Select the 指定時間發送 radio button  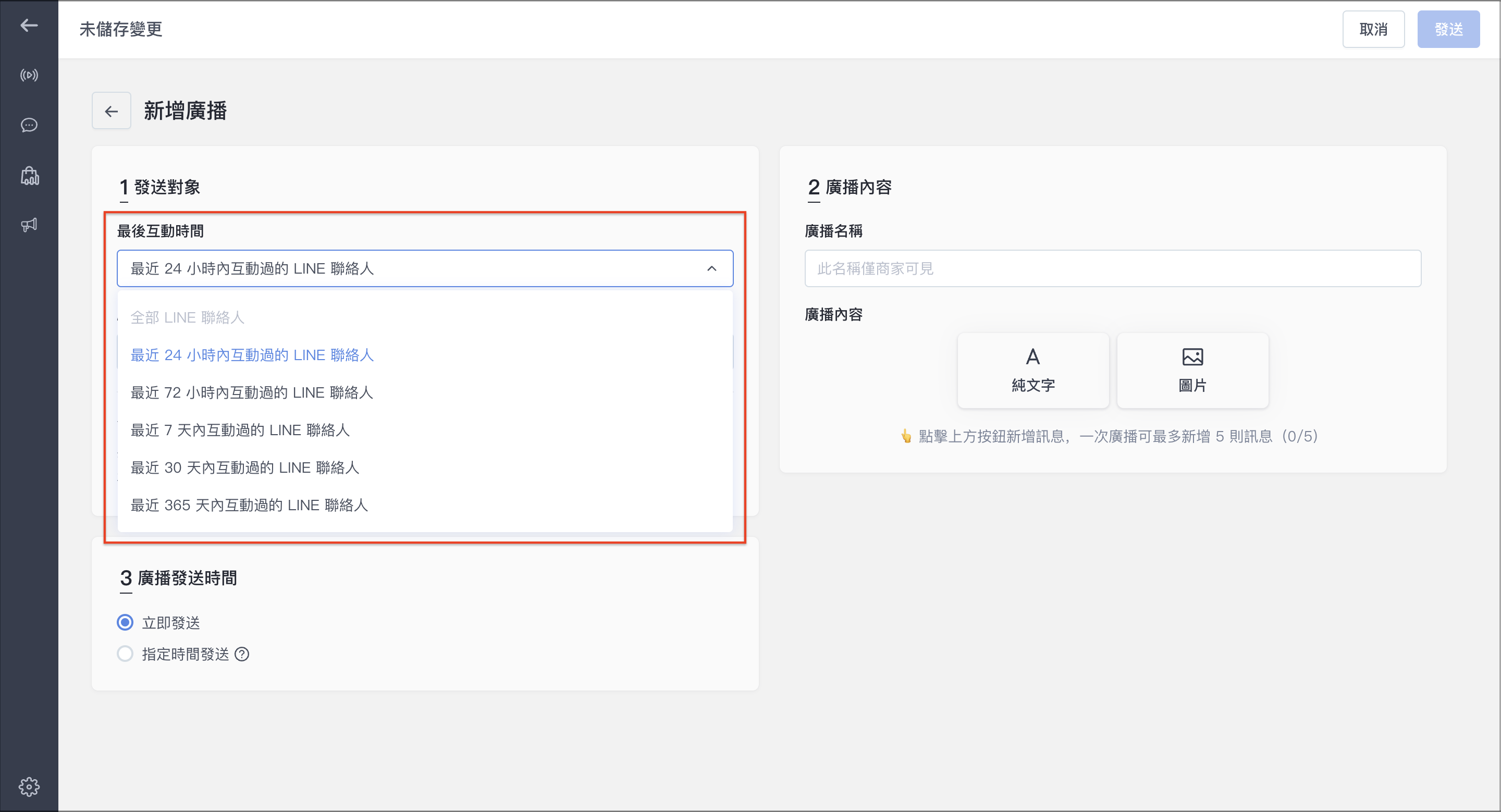pyautogui.click(x=125, y=654)
